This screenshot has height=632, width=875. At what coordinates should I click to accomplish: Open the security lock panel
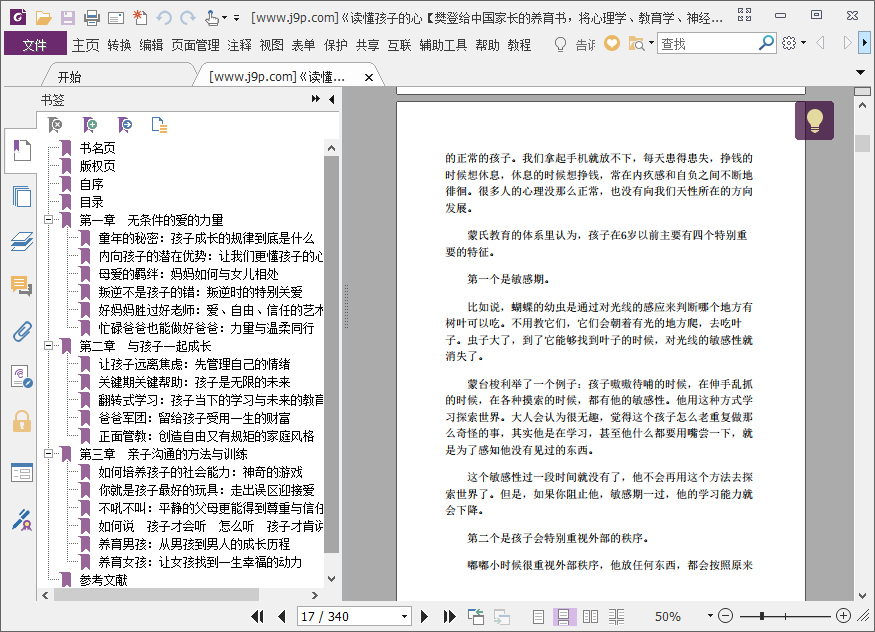pyautogui.click(x=20, y=420)
